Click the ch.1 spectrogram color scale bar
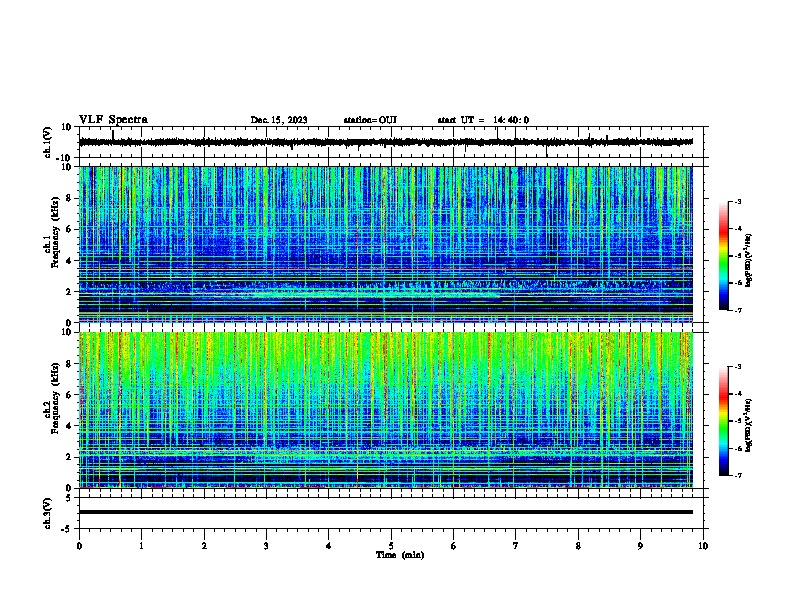The height and width of the screenshot is (612, 792). point(724,256)
